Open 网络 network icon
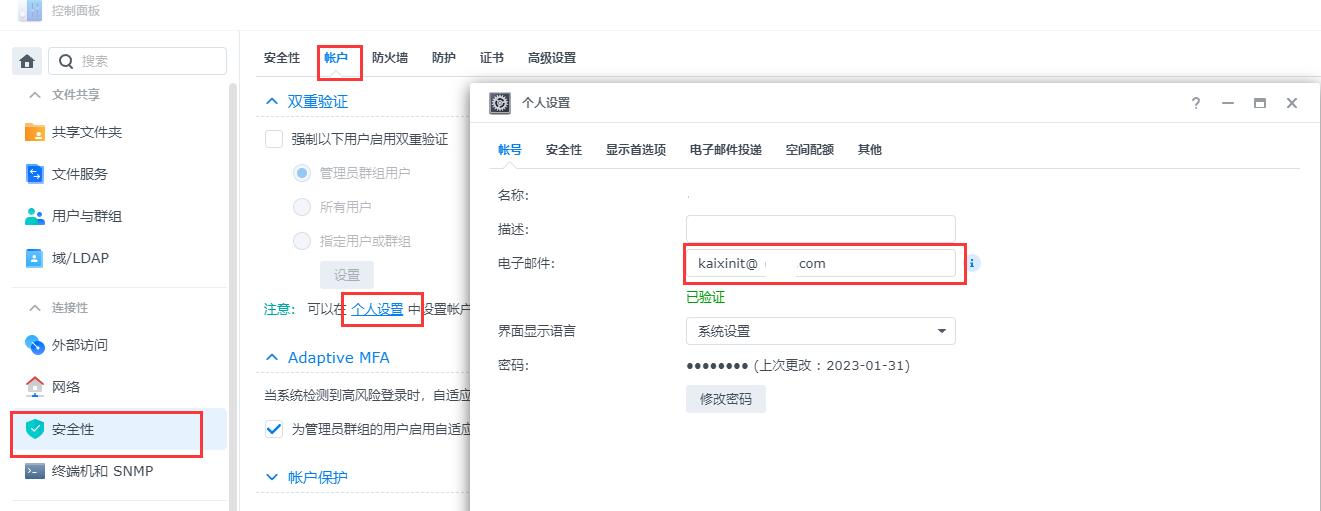 point(35,387)
